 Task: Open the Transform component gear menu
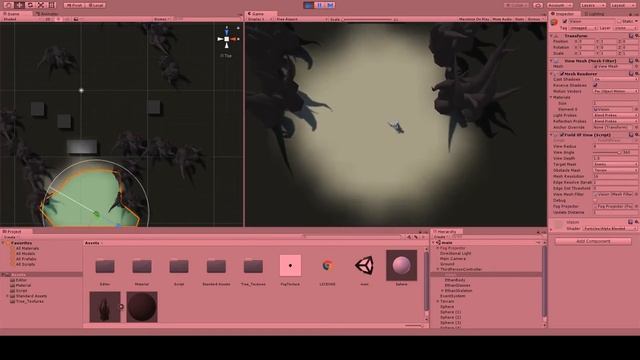point(637,36)
